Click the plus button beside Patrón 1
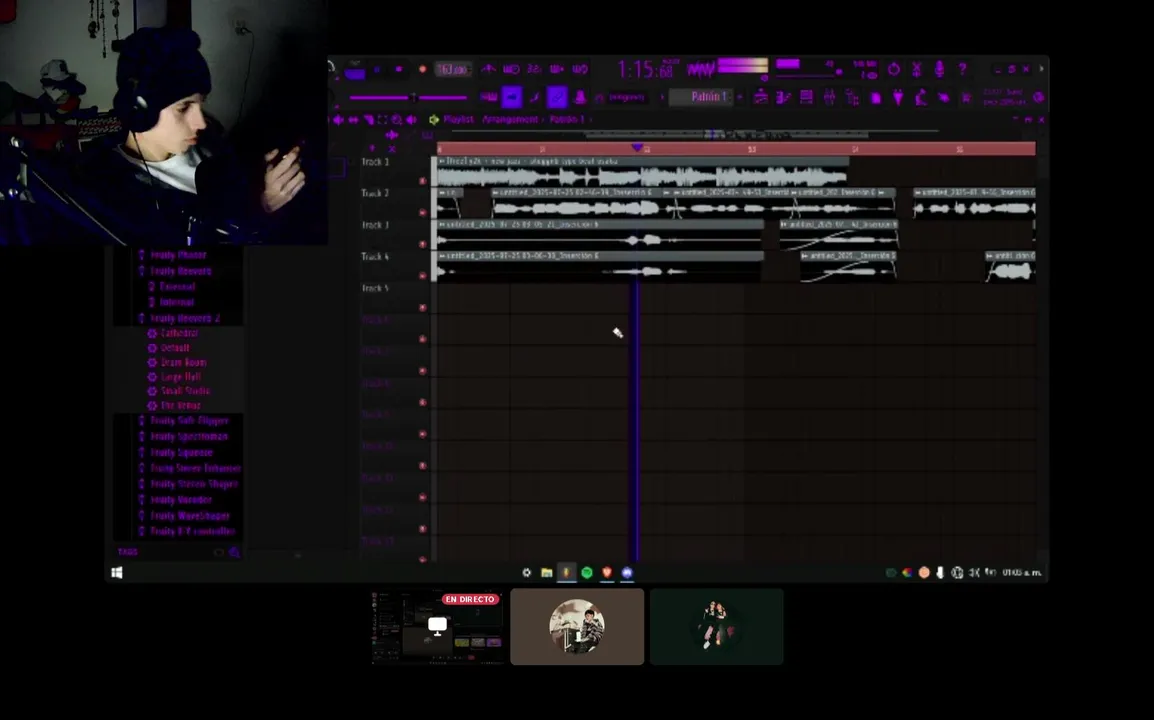The width and height of the screenshot is (1154, 720). [x=740, y=96]
